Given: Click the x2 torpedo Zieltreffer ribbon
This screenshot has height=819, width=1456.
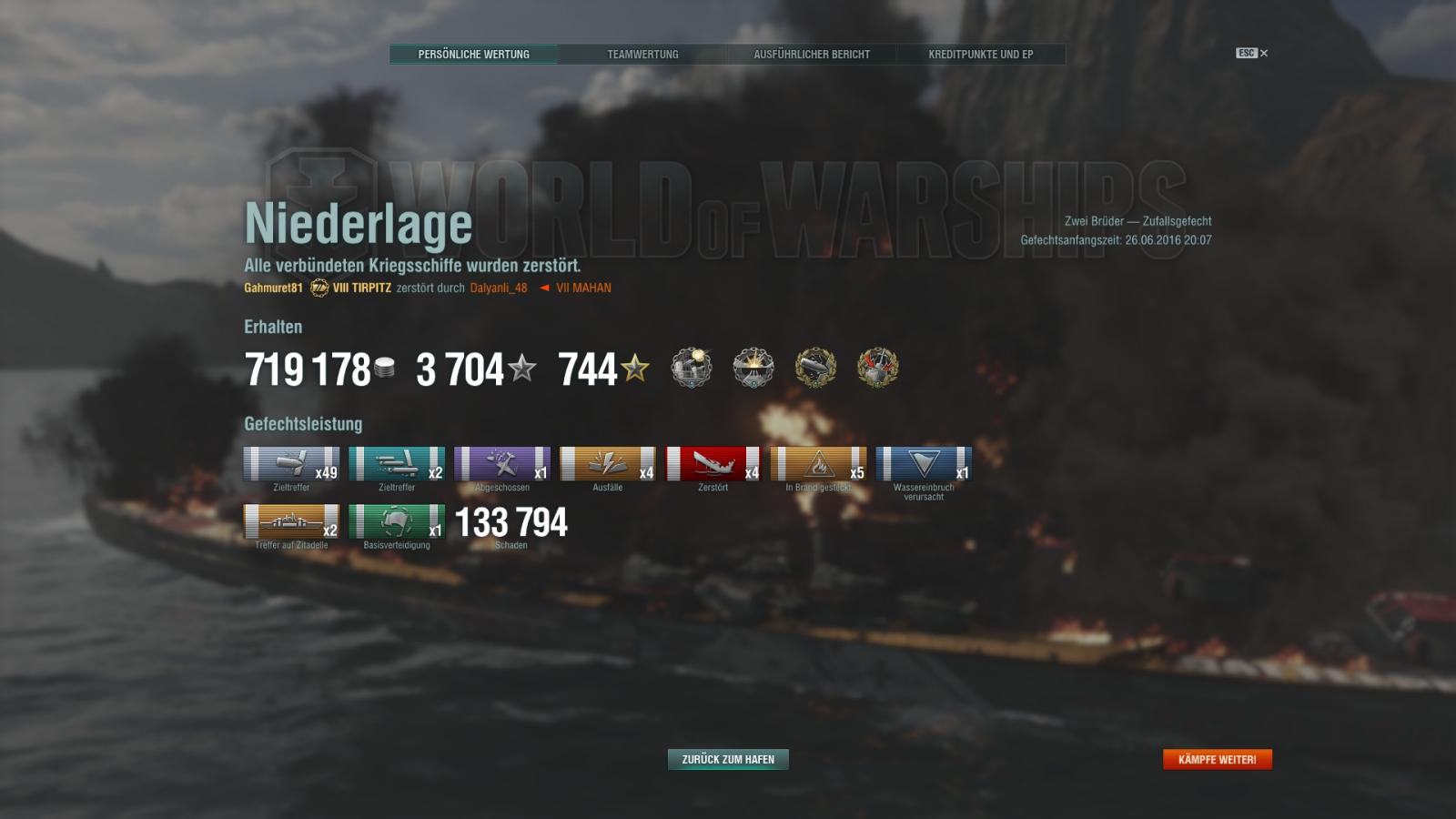Looking at the screenshot, I should (x=397, y=464).
